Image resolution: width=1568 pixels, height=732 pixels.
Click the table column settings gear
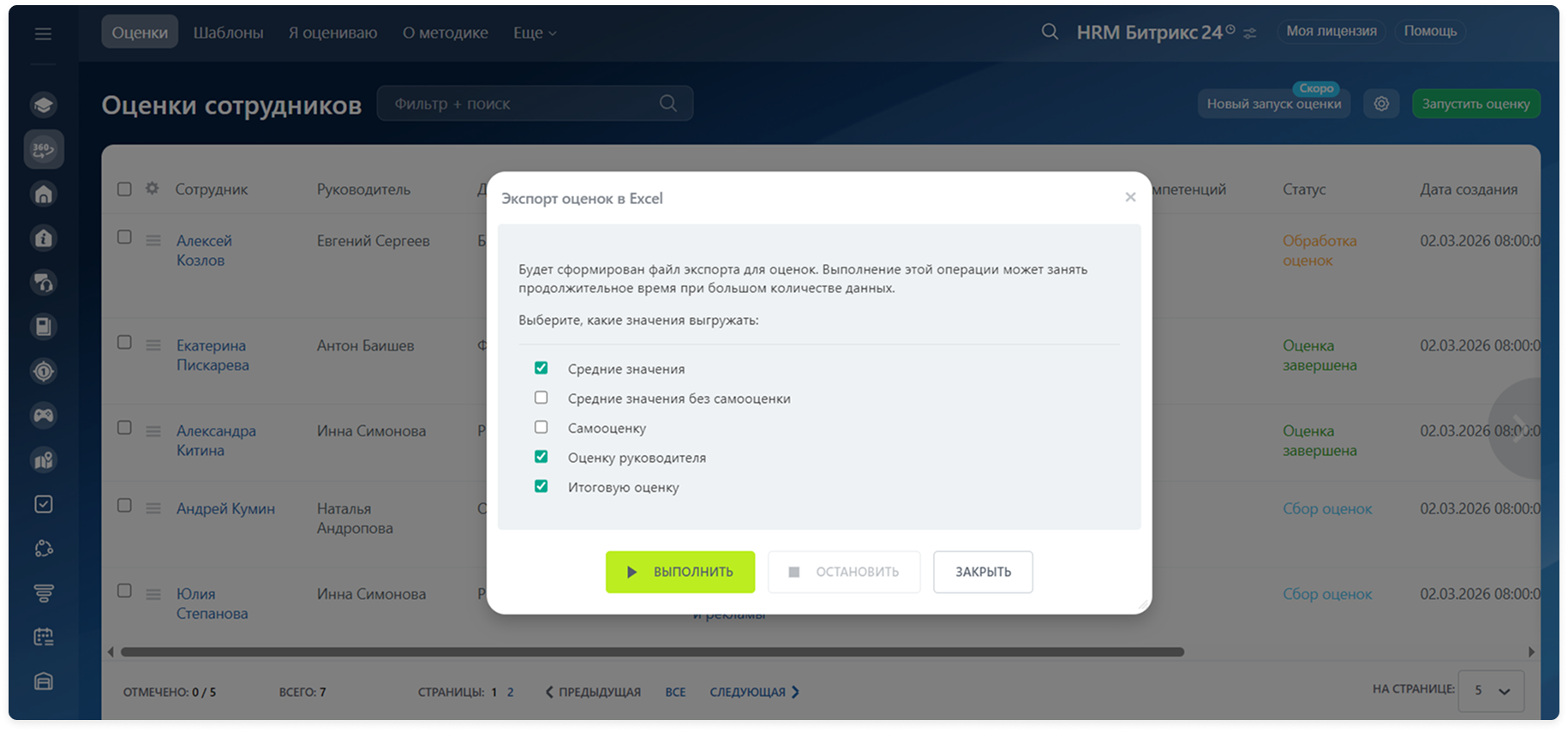[x=152, y=189]
